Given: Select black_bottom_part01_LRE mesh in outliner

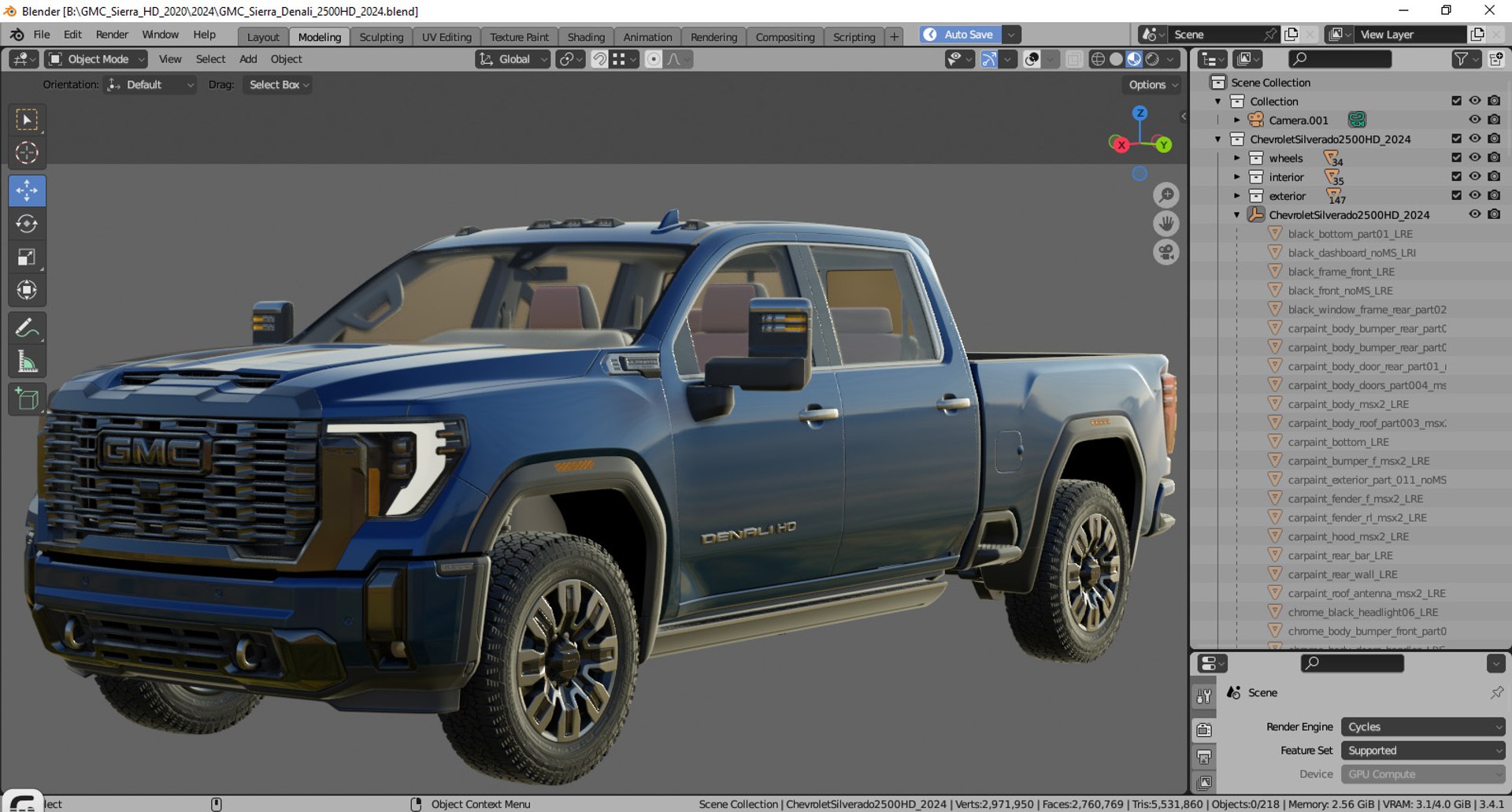Looking at the screenshot, I should point(1350,234).
